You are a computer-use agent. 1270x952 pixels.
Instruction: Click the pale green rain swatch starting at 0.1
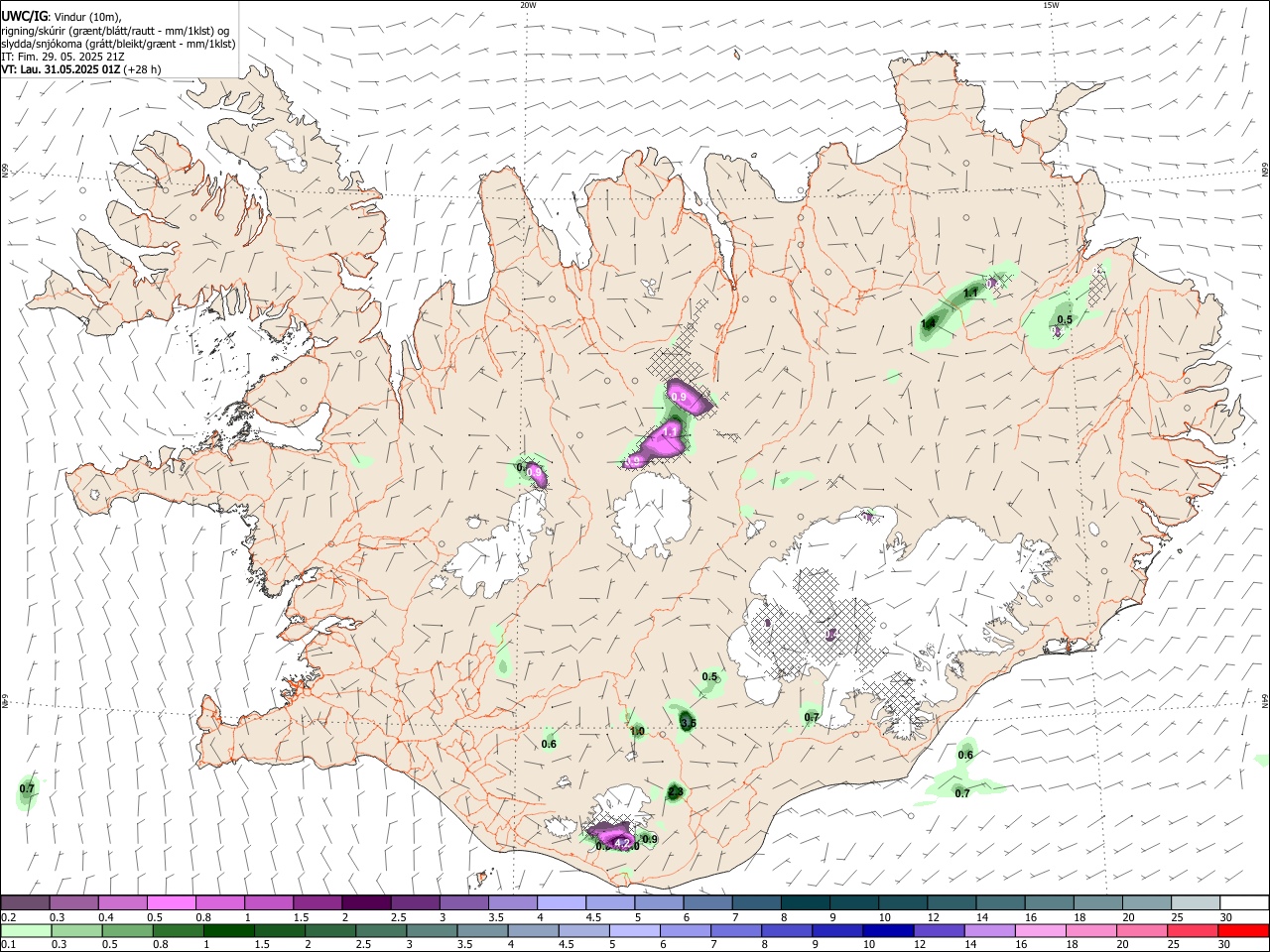26,930
